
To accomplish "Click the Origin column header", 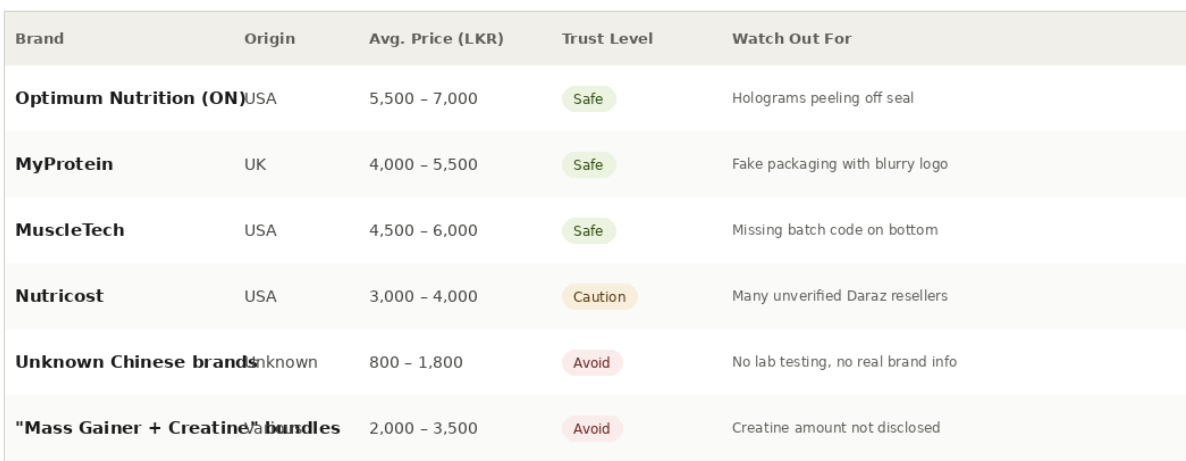I will coord(269,39).
